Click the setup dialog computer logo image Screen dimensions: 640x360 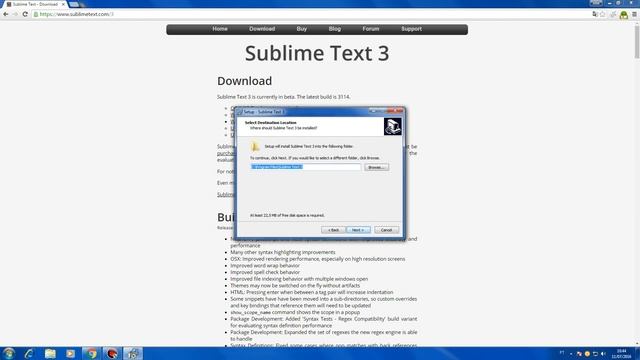[x=393, y=127]
